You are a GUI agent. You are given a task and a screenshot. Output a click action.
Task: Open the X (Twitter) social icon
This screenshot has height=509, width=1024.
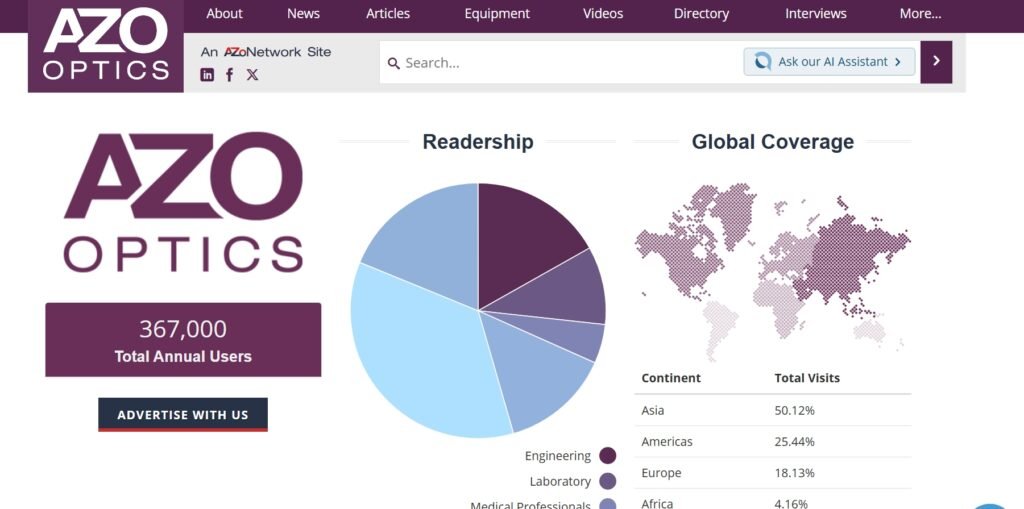pos(252,74)
